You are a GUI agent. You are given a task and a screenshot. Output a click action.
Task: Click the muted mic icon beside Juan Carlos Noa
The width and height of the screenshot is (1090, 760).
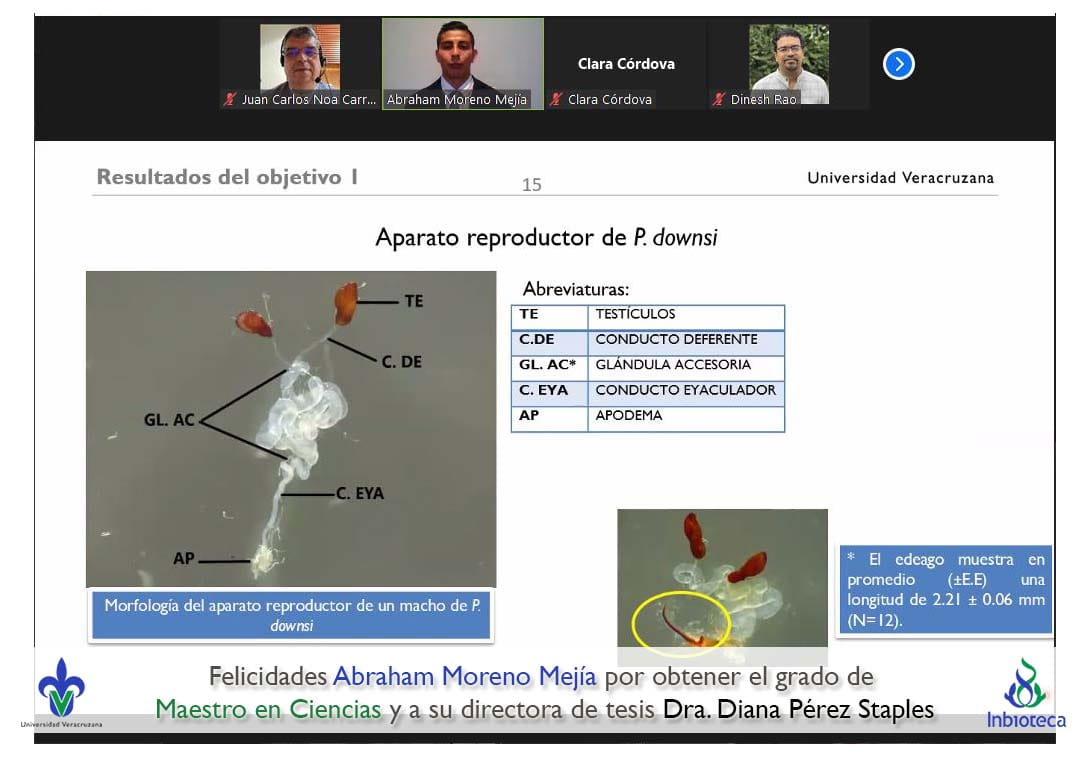230,99
